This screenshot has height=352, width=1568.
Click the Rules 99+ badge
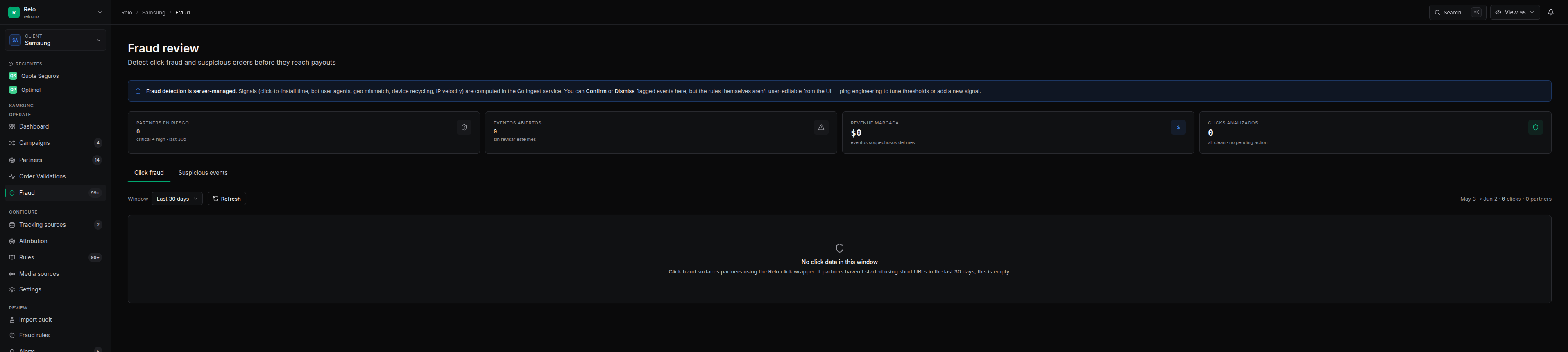95,258
